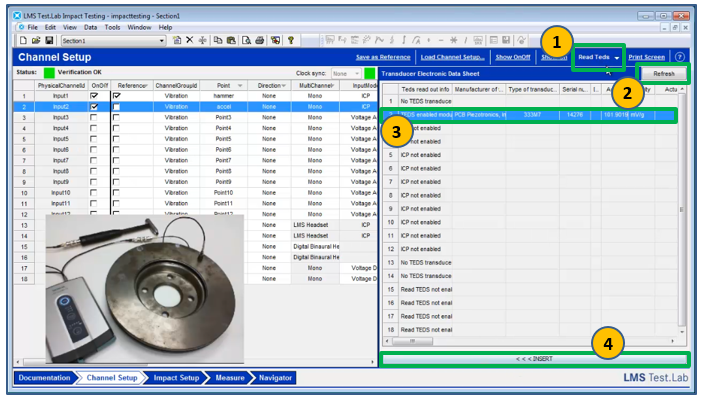The image size is (701, 401).
Task: Click the New document toolbar icon
Action: click(22, 40)
